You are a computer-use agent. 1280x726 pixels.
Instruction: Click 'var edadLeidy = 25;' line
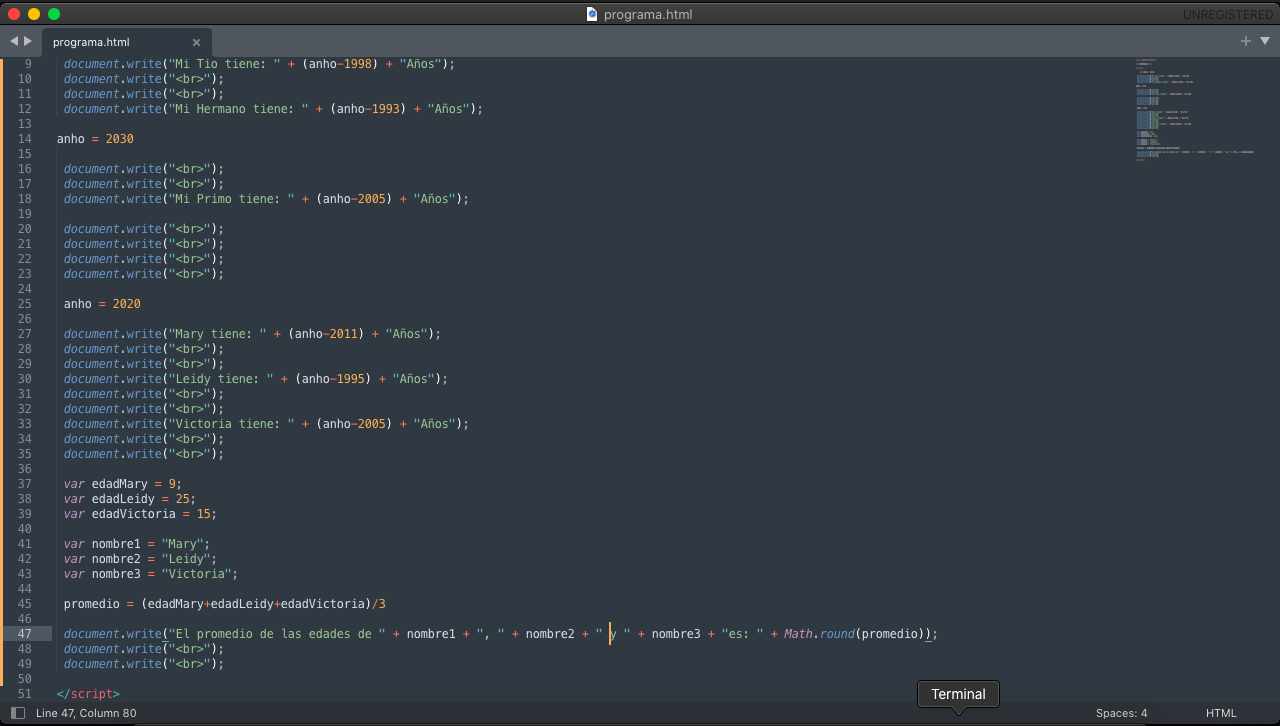130,499
